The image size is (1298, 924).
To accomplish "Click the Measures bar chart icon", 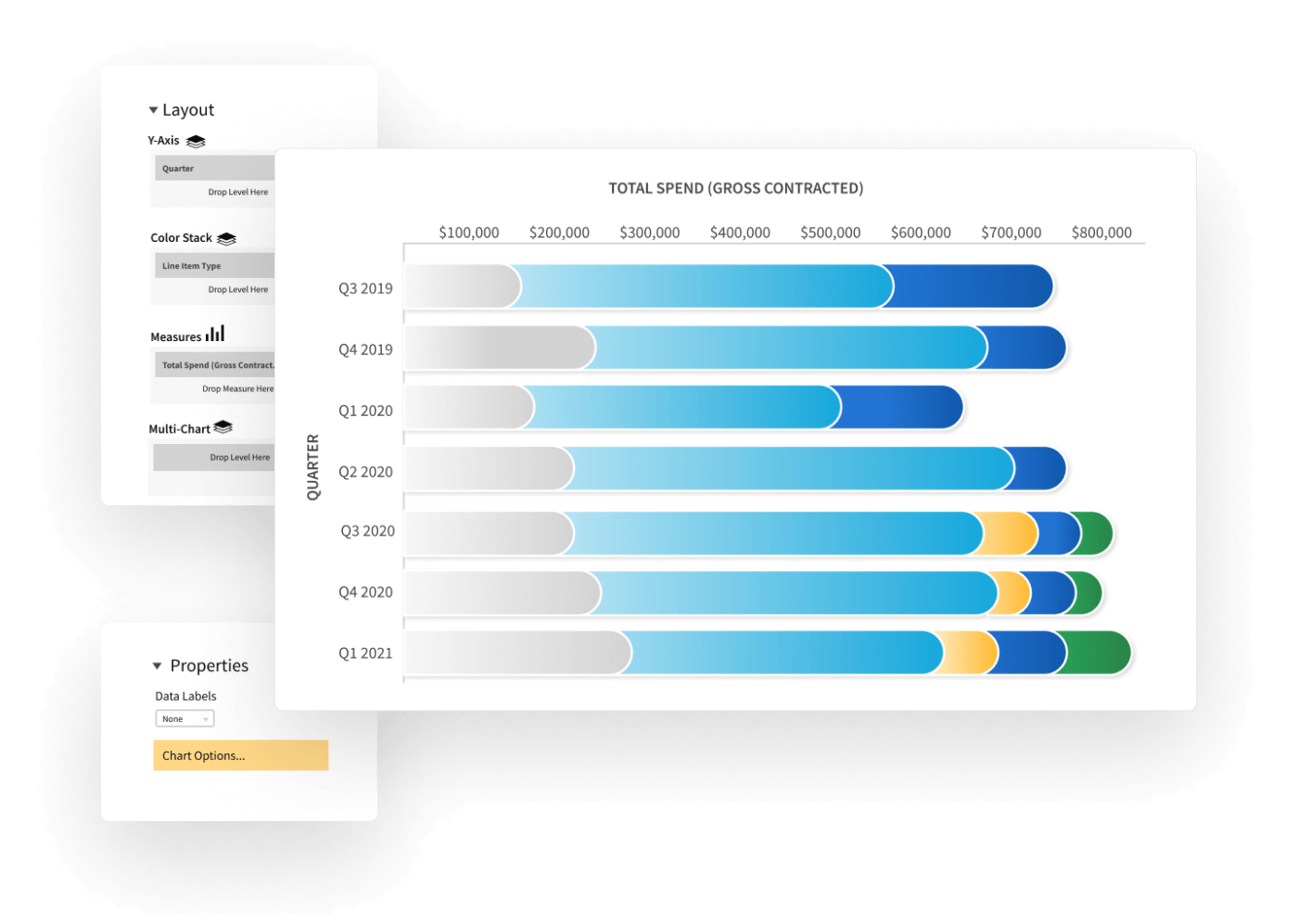I will point(215,334).
